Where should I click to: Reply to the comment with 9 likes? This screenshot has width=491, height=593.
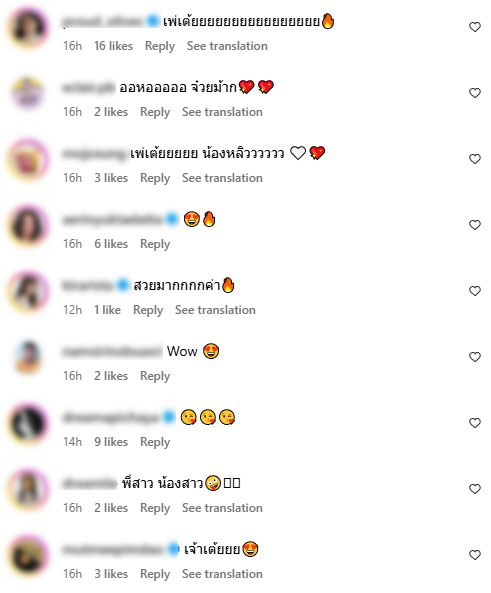point(155,442)
